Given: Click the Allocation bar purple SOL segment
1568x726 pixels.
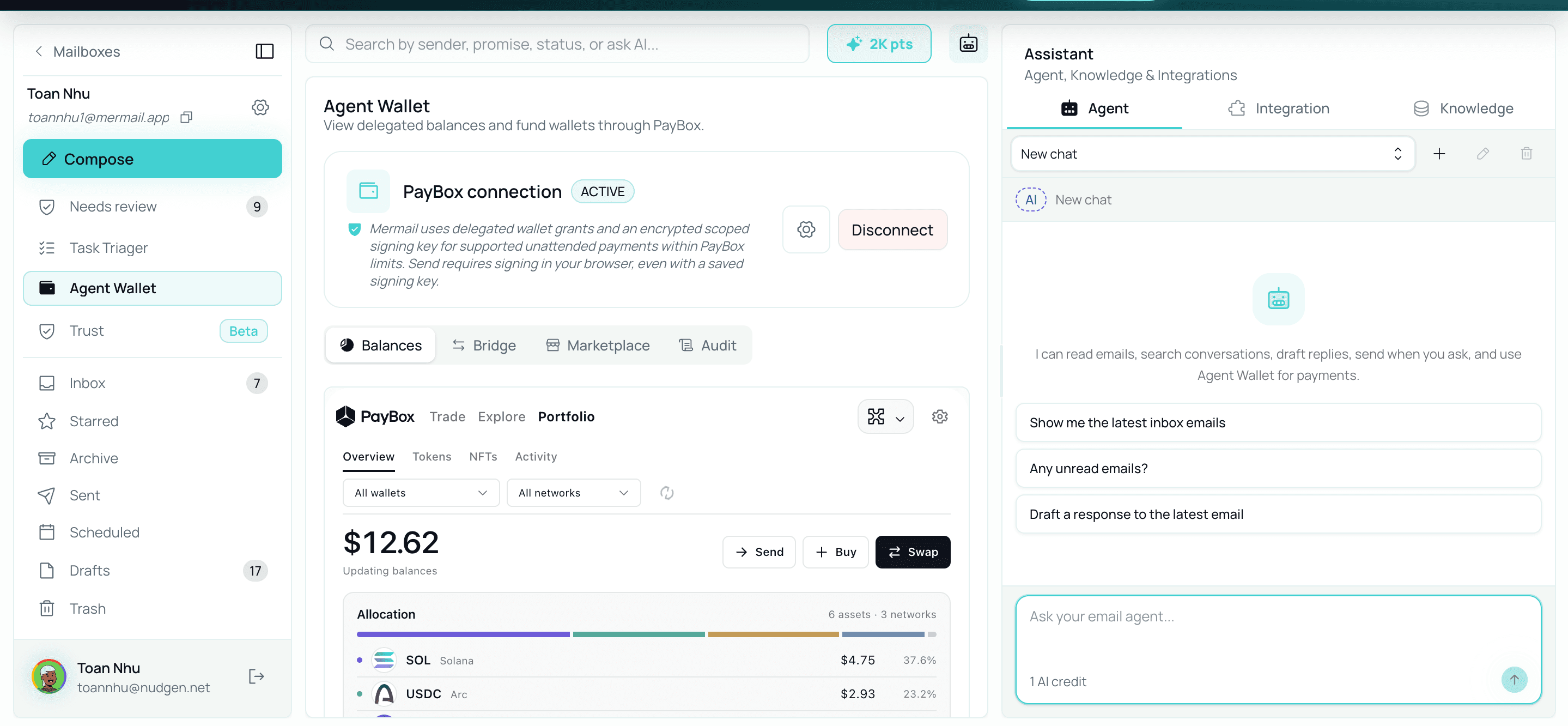Looking at the screenshot, I should coord(463,634).
